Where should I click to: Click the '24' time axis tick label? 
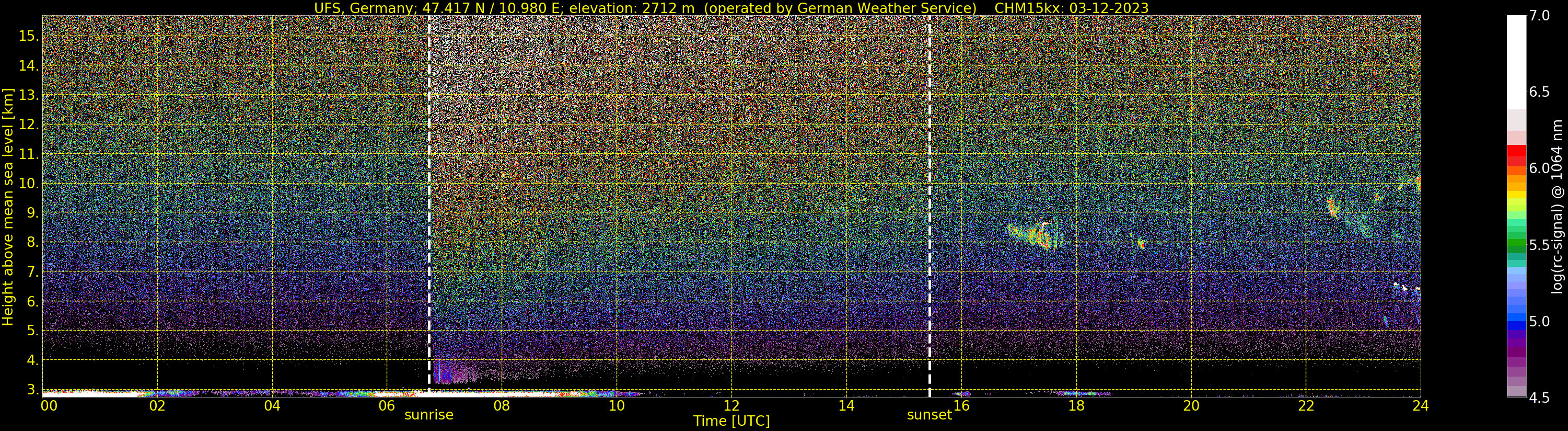1421,406
